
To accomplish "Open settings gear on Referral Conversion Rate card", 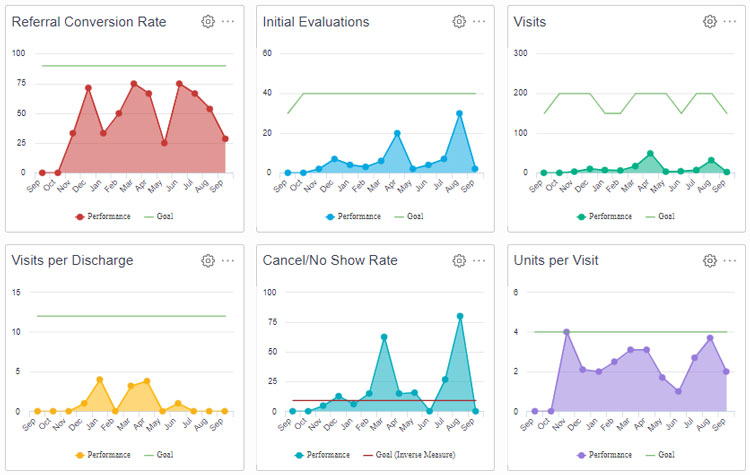I will [x=208, y=22].
